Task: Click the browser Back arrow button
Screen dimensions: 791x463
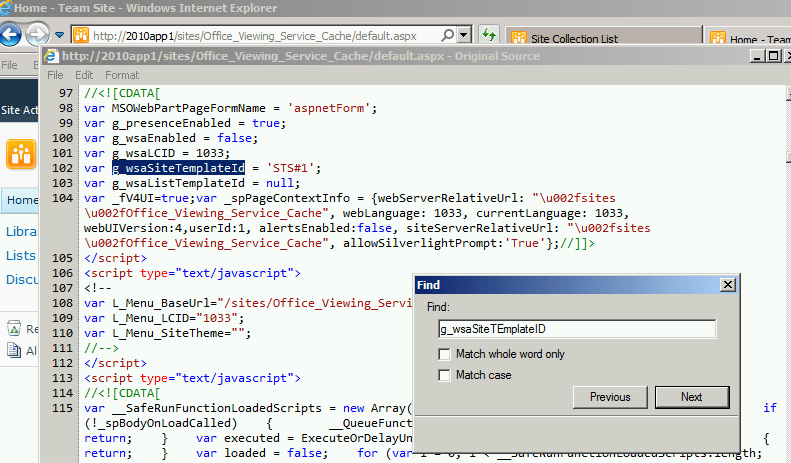Action: (x=11, y=35)
